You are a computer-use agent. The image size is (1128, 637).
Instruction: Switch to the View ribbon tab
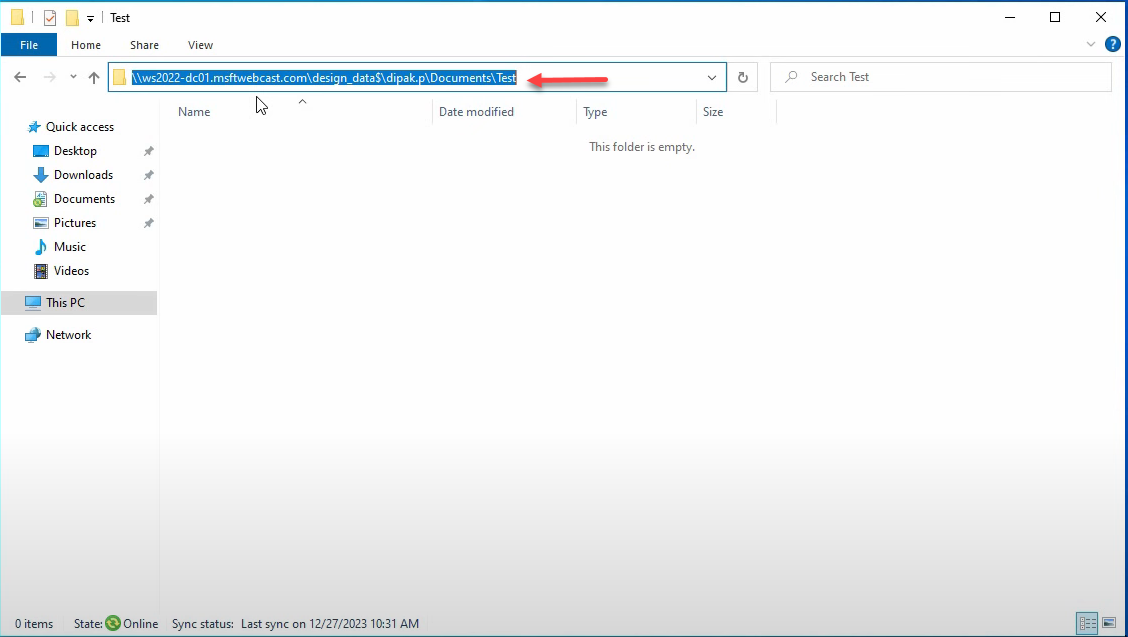(x=200, y=45)
